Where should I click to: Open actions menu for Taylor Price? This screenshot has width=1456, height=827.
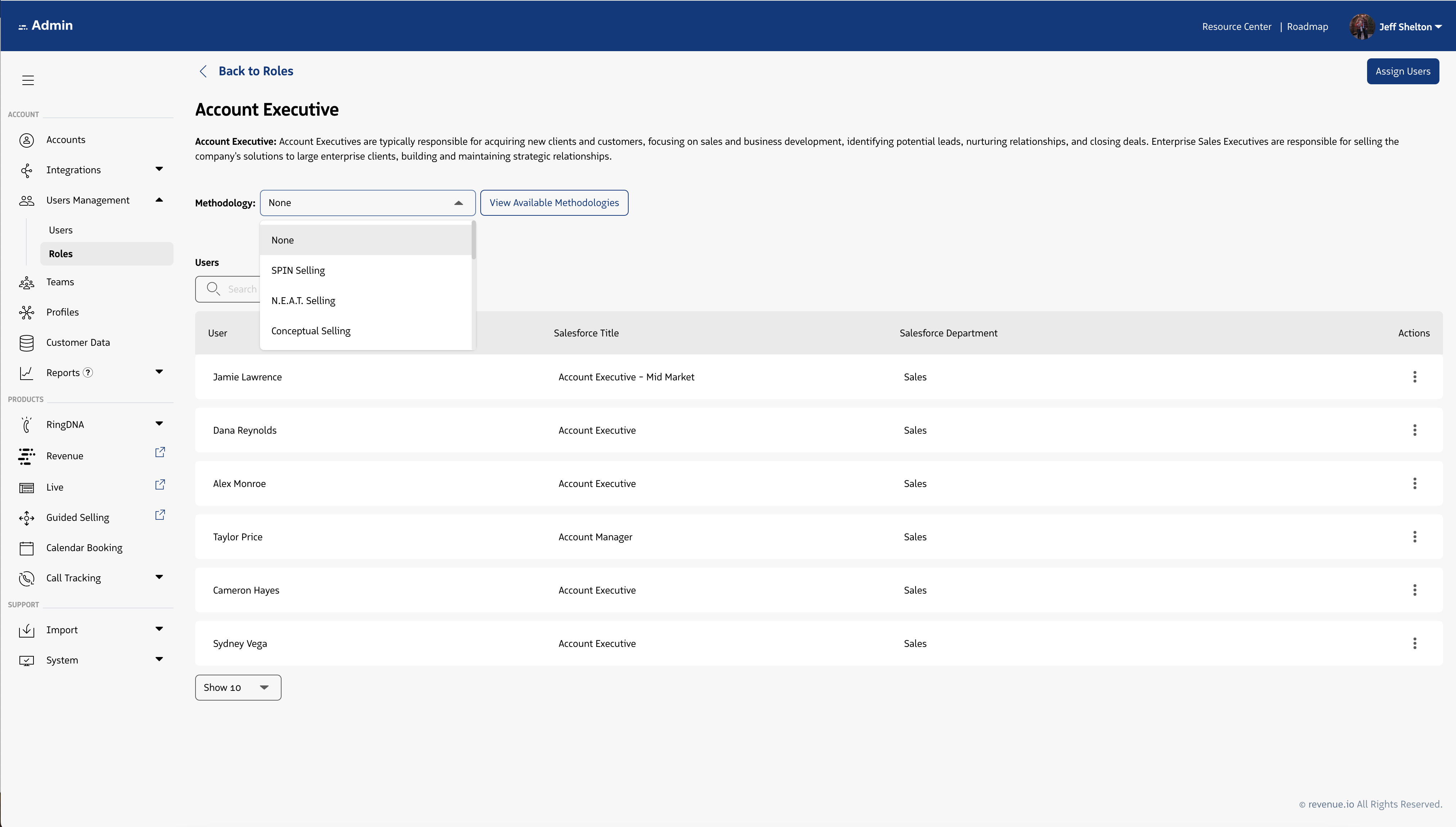point(1414,537)
